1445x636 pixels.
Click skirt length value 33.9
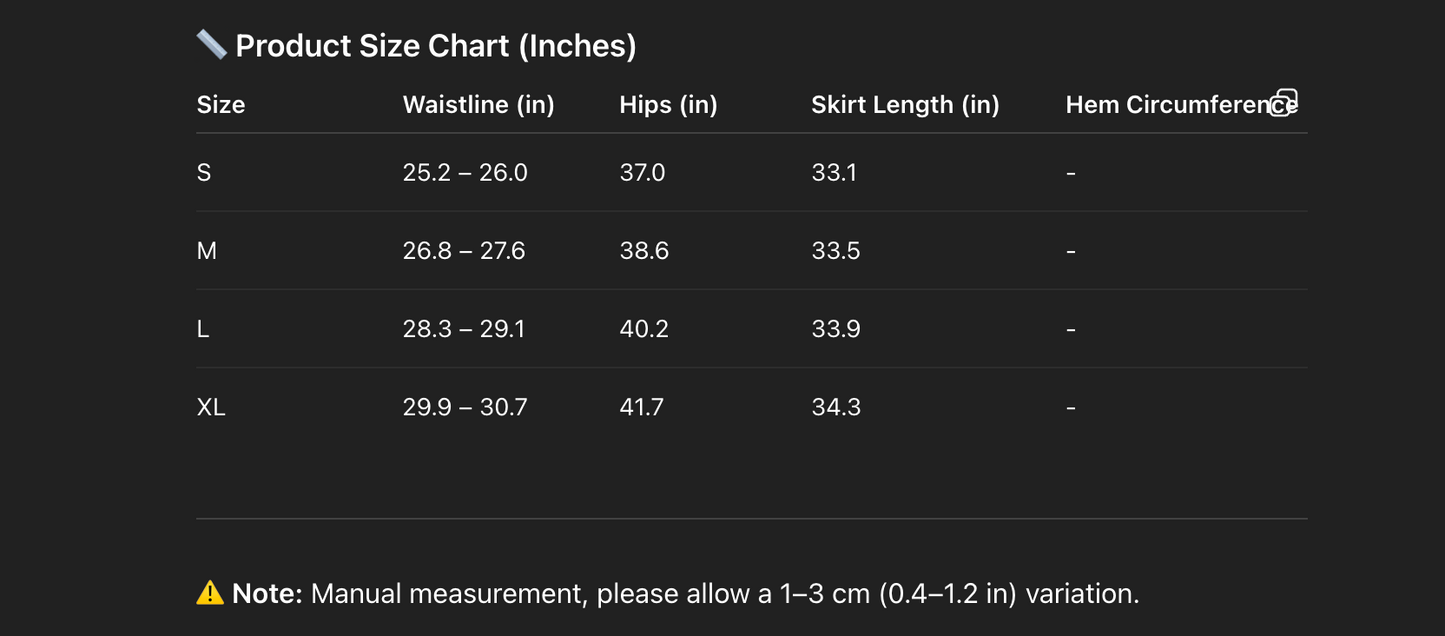[x=836, y=329]
